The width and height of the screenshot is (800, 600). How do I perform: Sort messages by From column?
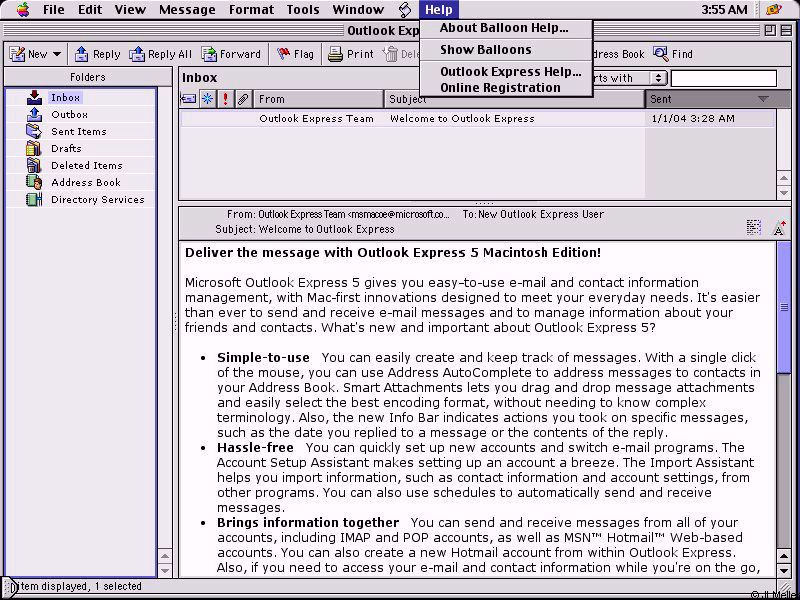[x=318, y=99]
